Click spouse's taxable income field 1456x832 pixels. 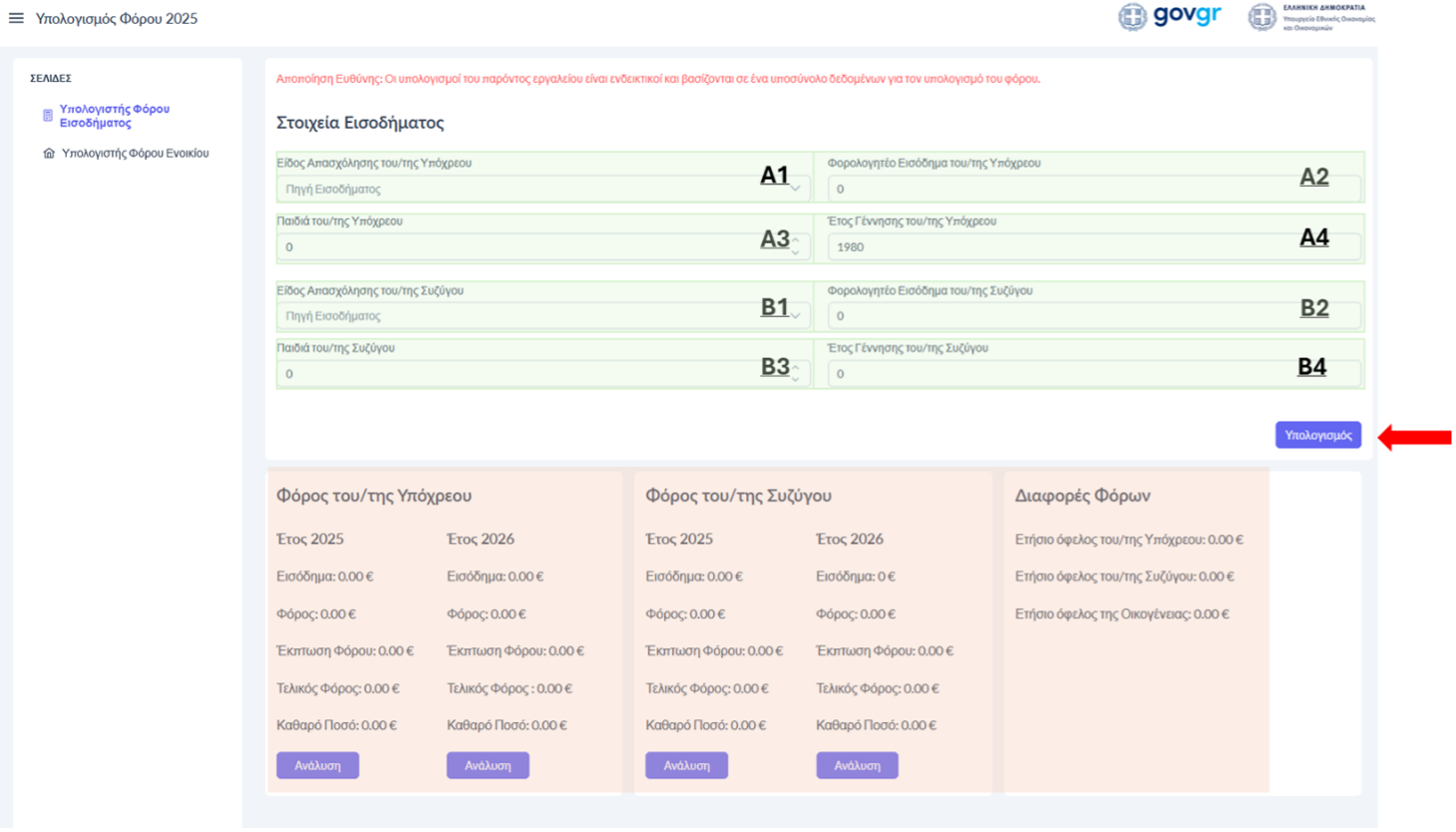[1057, 316]
